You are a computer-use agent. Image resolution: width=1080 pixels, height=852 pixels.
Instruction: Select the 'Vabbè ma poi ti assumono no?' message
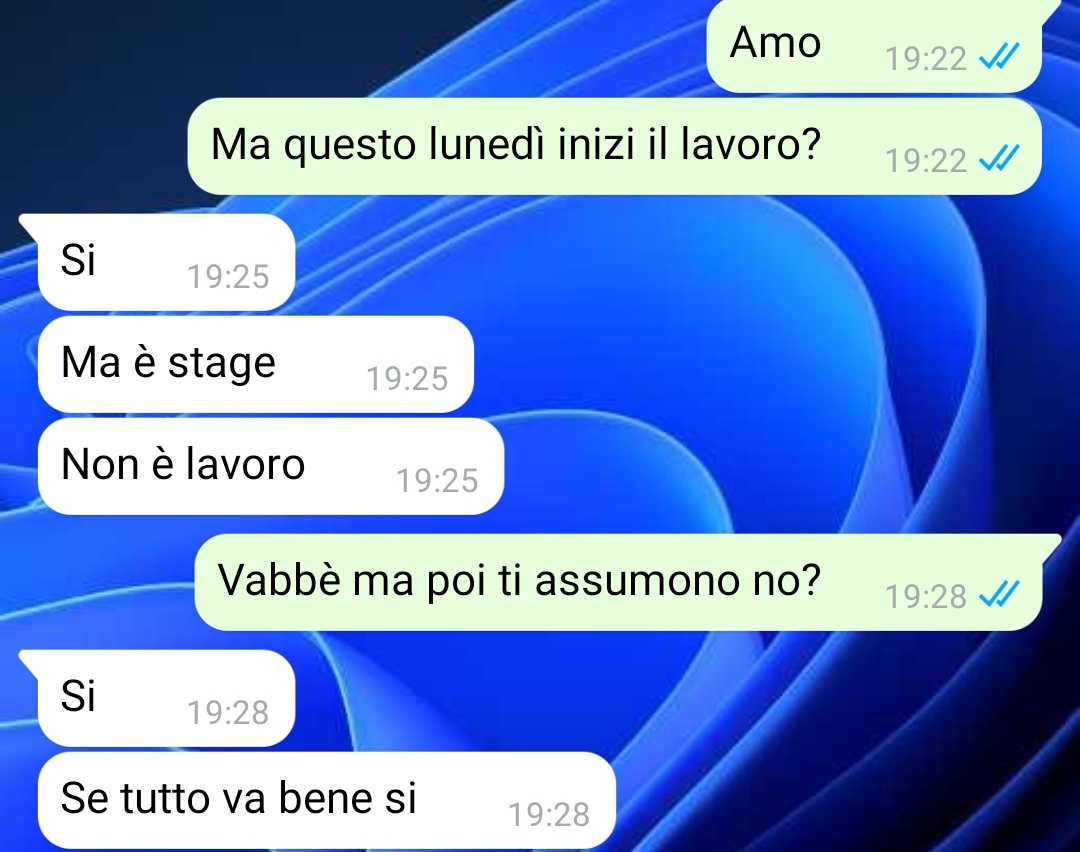point(618,582)
